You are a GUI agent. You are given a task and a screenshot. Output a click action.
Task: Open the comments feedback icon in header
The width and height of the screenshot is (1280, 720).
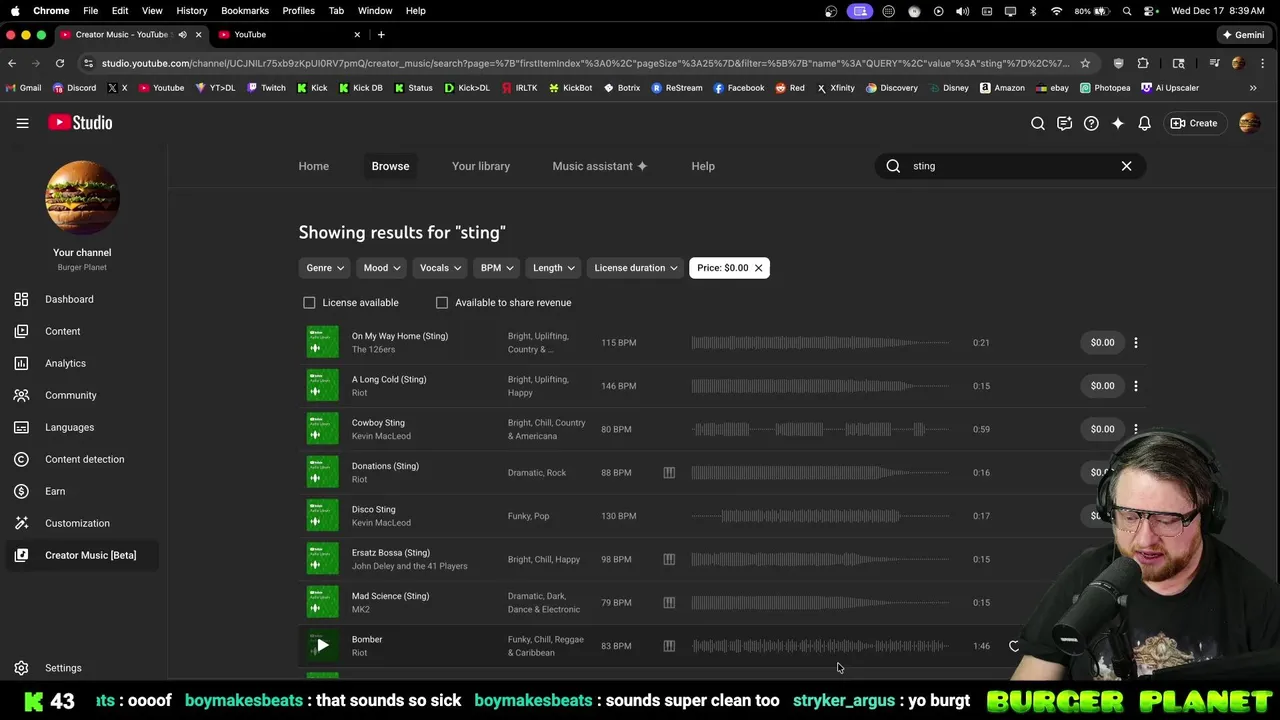point(1064,123)
